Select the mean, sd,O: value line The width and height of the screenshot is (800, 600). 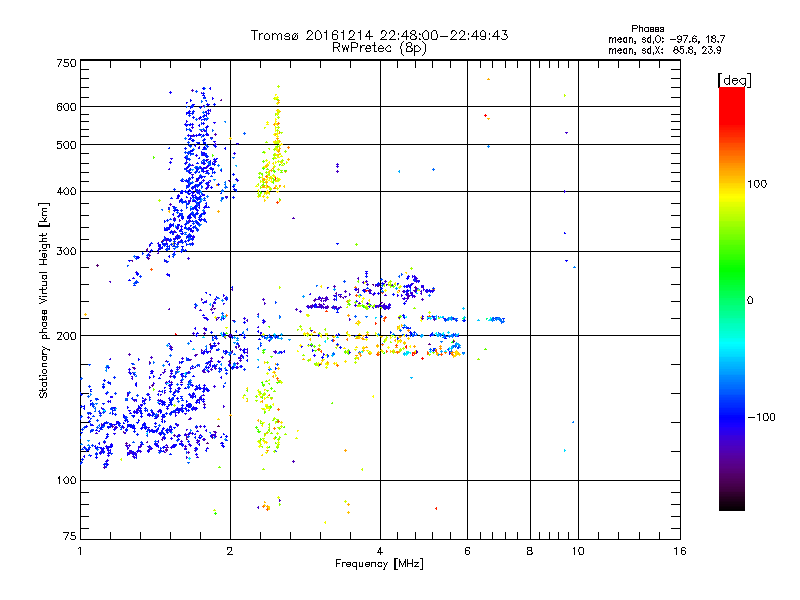point(666,39)
